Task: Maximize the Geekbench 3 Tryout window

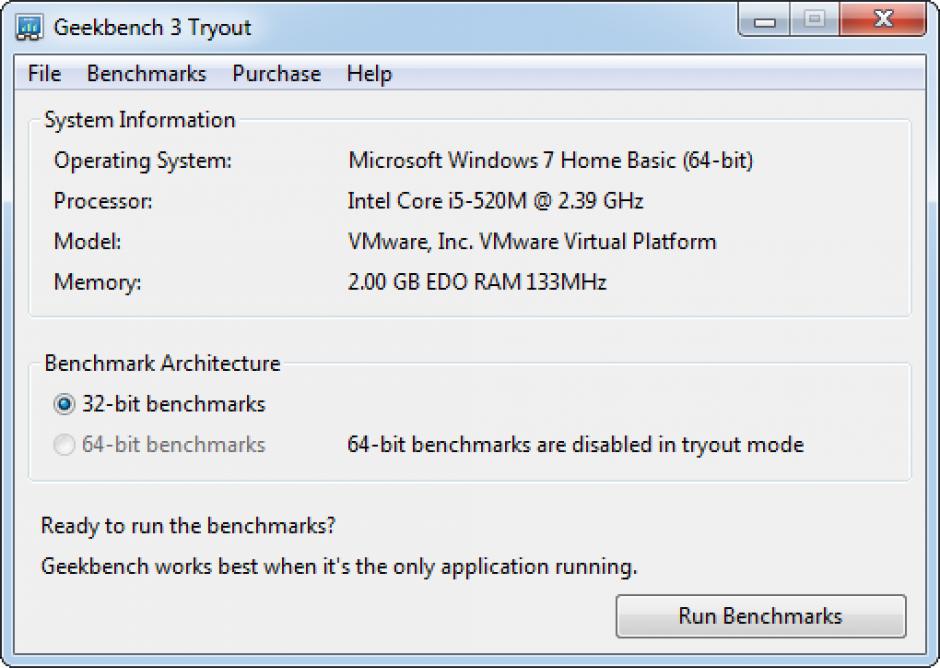Action: [x=814, y=20]
